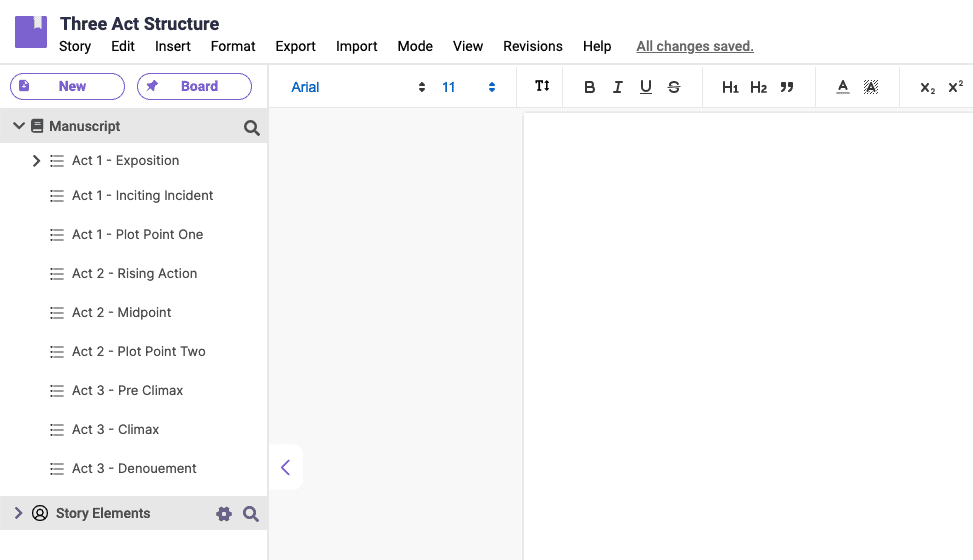Apply strikethrough formatting
973x560 pixels.
coord(674,88)
